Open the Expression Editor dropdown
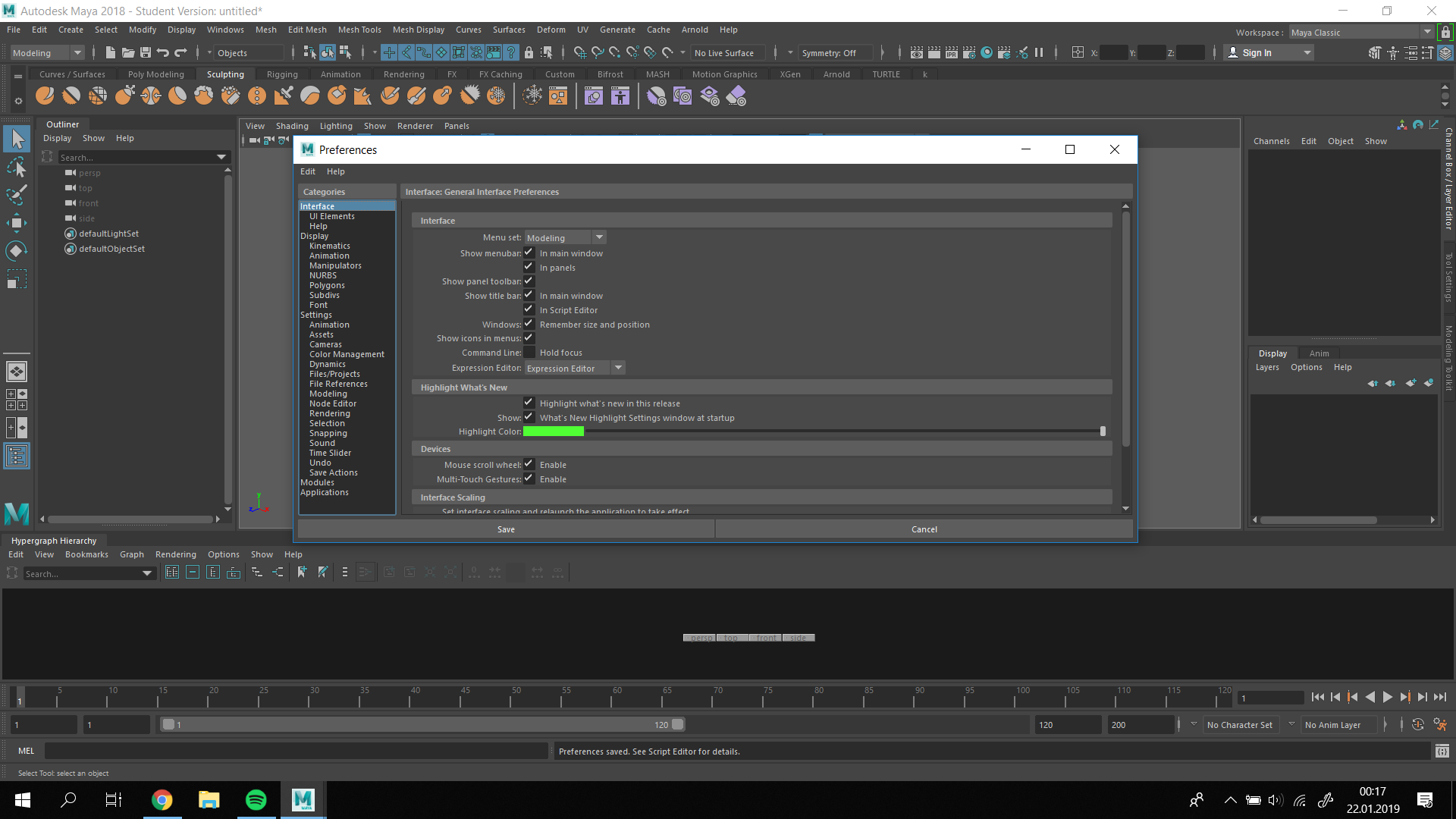The width and height of the screenshot is (1456, 819). coord(574,368)
